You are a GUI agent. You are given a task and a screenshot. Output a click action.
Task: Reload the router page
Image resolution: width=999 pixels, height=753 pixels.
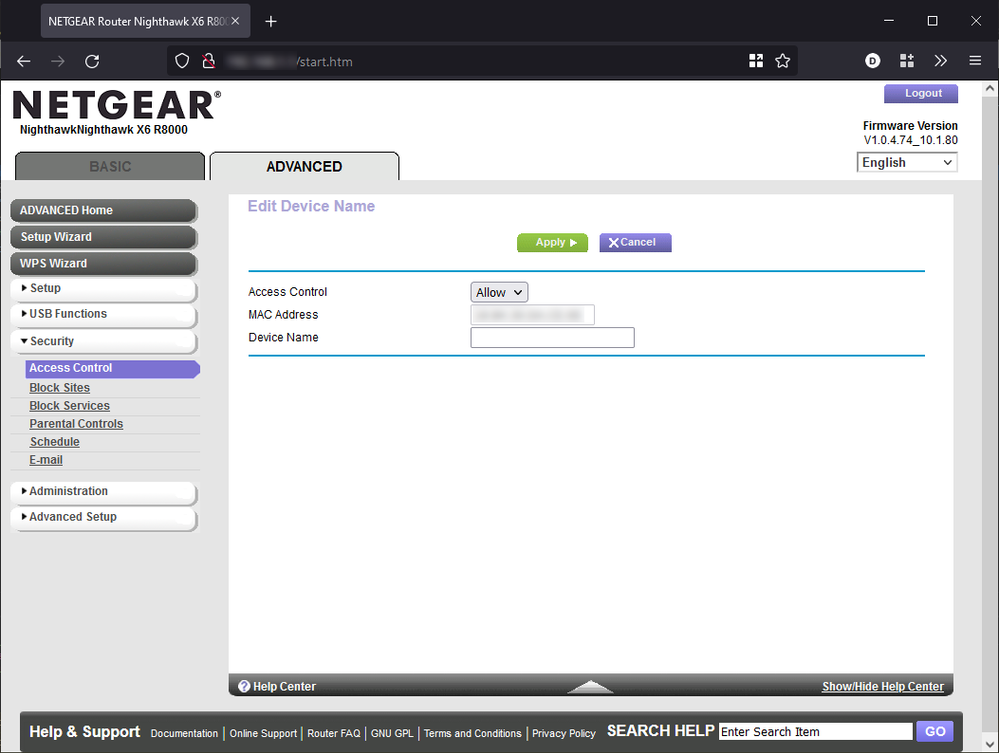coord(92,61)
